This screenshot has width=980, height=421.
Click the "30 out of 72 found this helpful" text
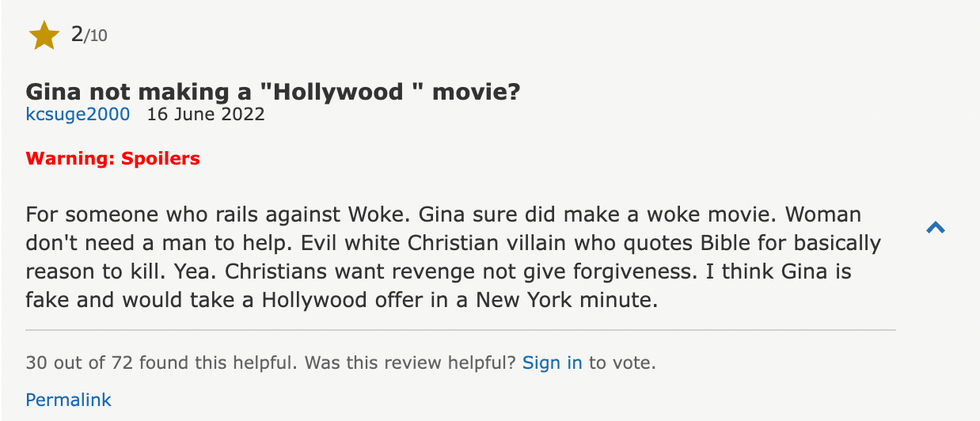click(161, 363)
